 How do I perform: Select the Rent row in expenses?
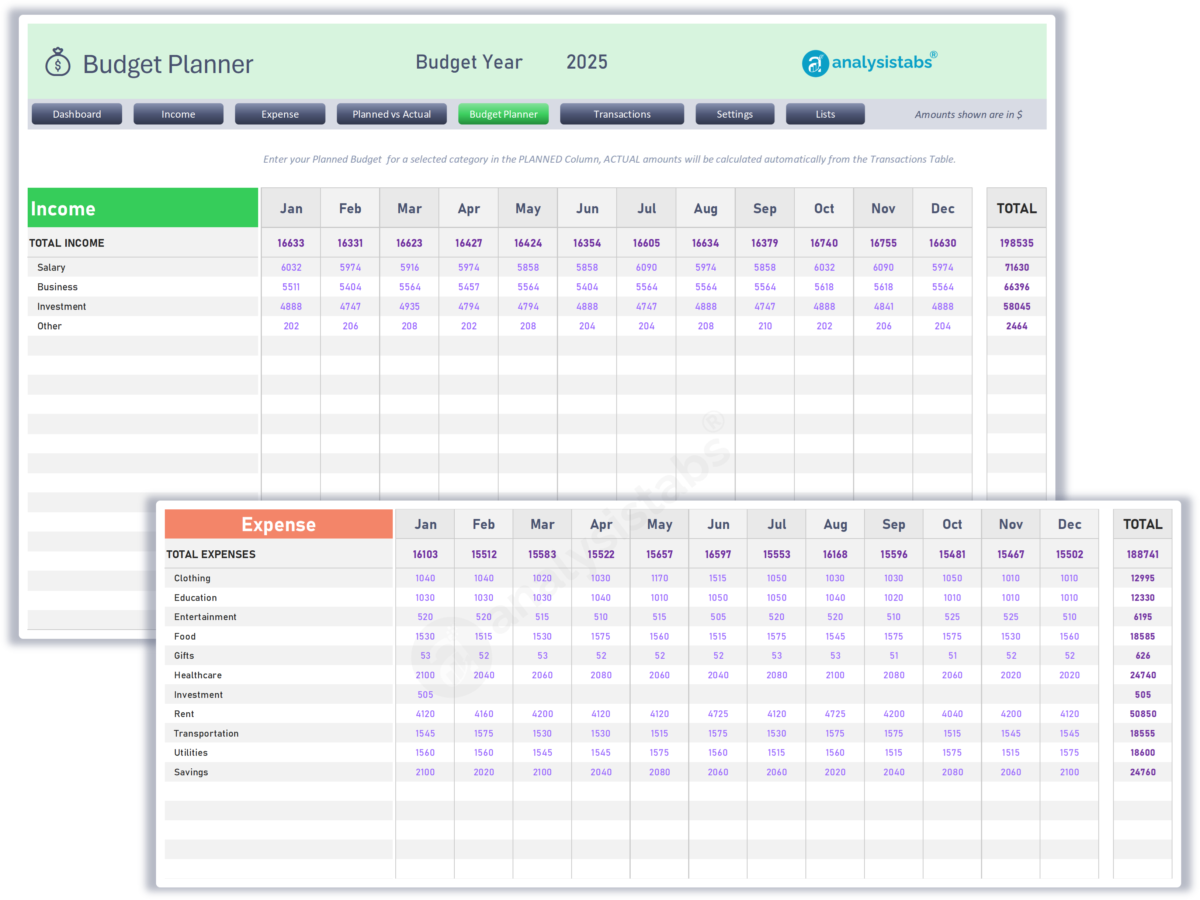[x=185, y=713]
